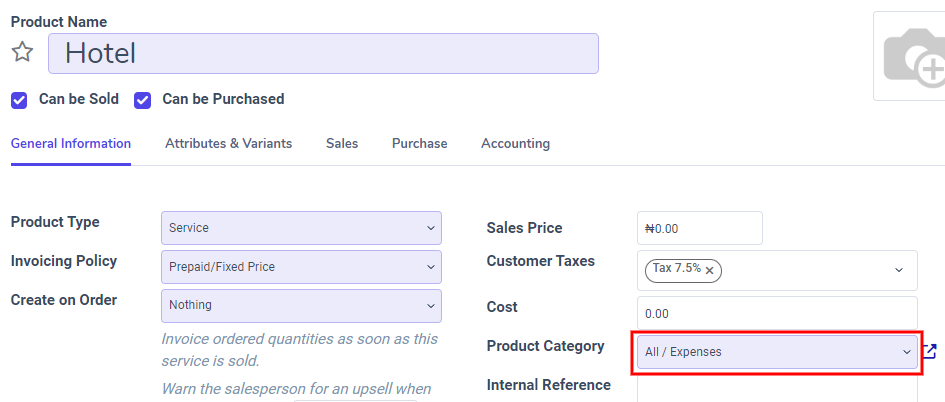Switch to the Purchase tab

pyautogui.click(x=420, y=144)
